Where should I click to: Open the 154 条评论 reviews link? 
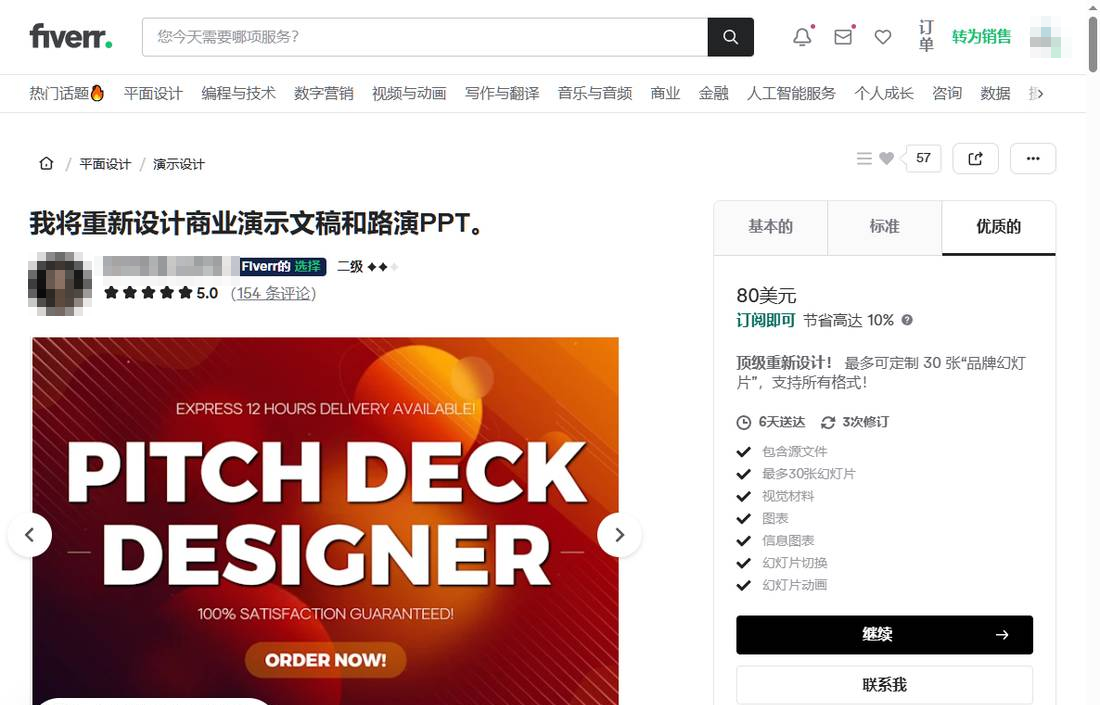click(x=274, y=293)
